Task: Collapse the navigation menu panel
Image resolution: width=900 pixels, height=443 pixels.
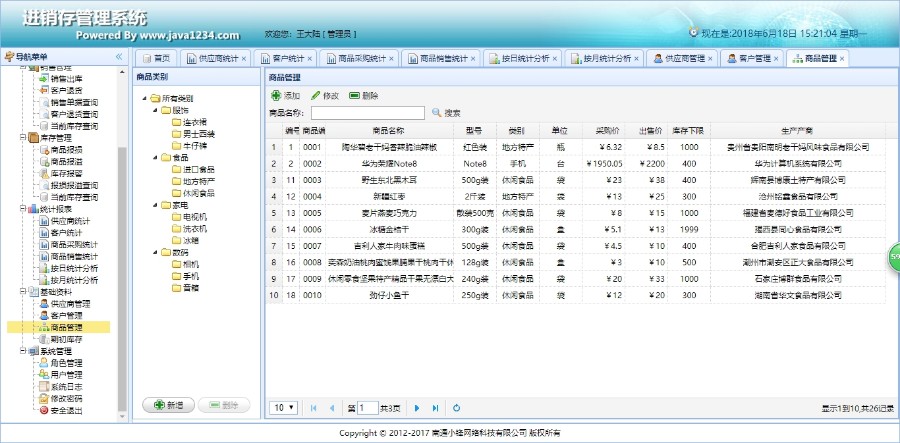Action: pyautogui.click(x=119, y=57)
